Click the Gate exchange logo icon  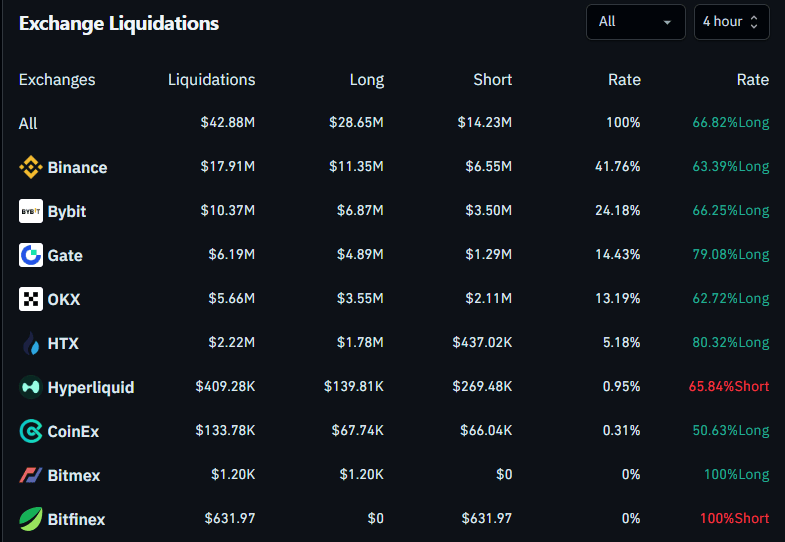31,255
